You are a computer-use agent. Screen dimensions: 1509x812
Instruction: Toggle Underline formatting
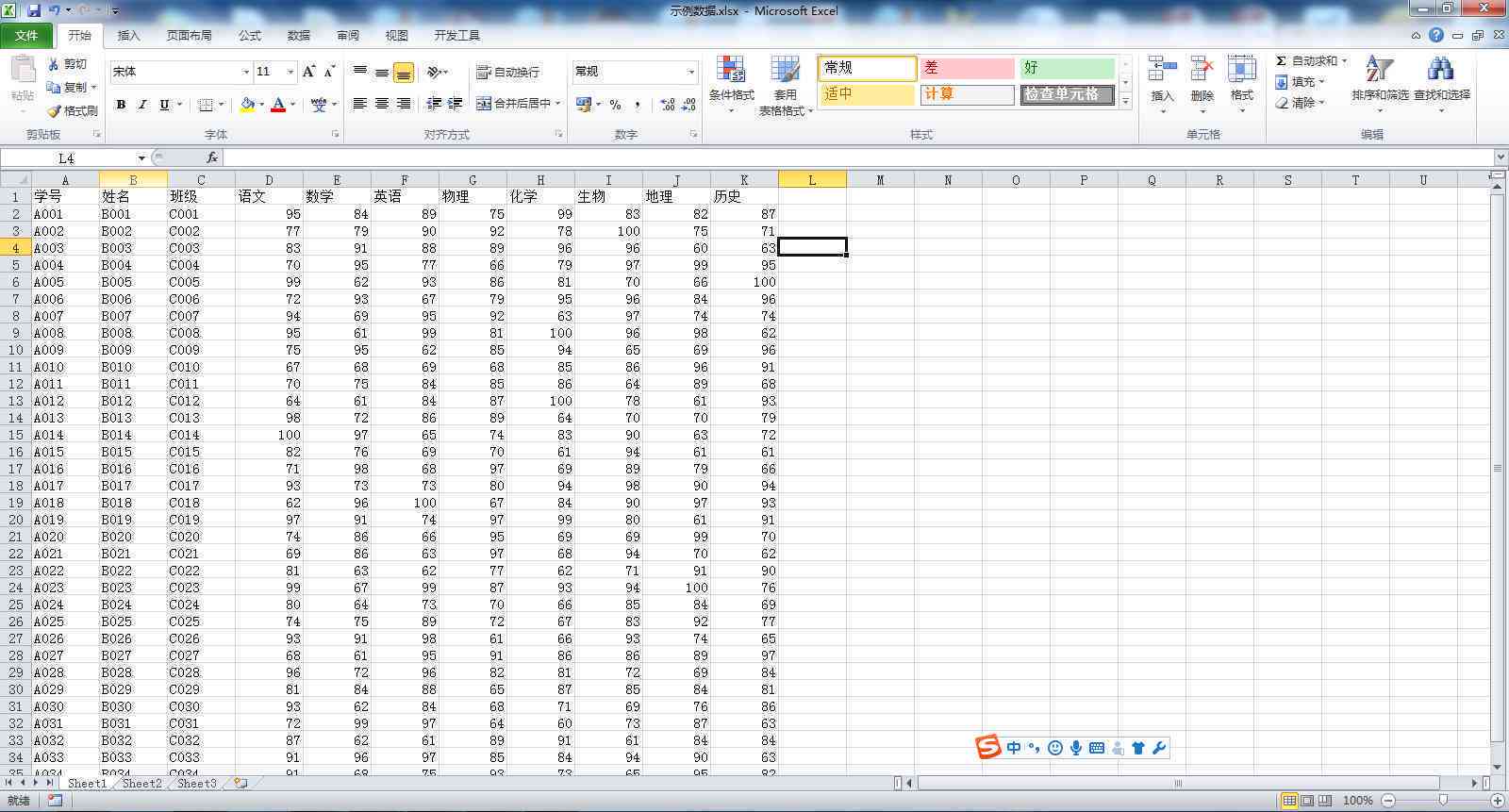coord(164,105)
